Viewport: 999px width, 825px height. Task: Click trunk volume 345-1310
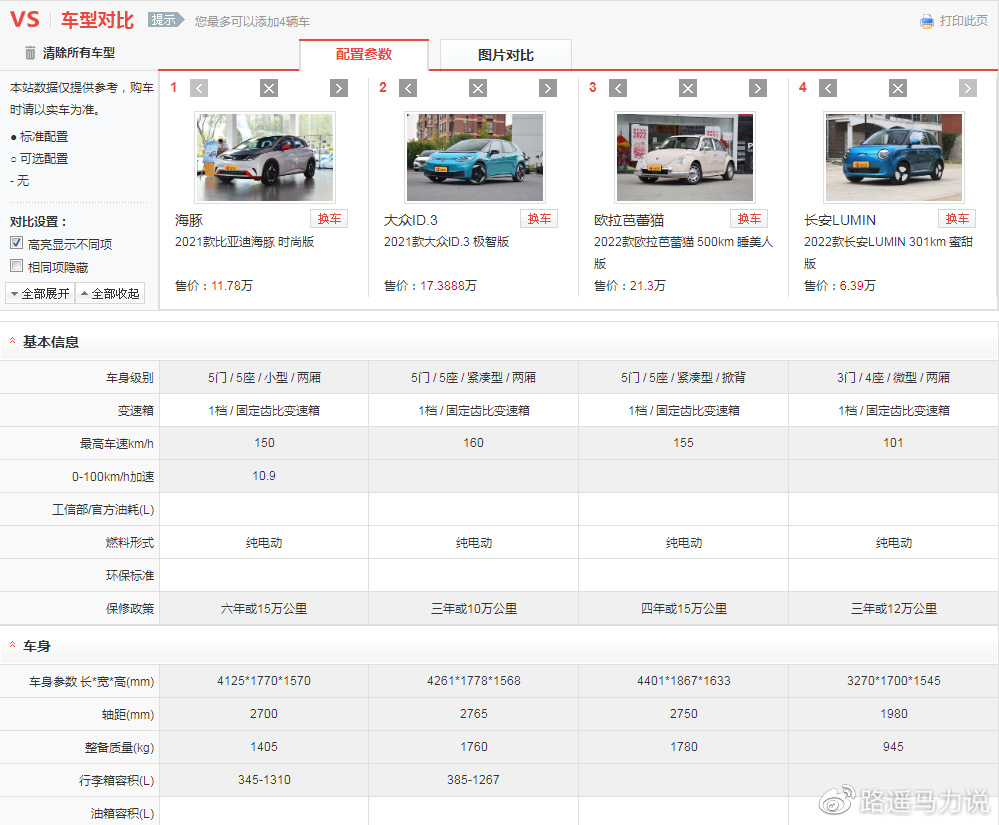[264, 780]
